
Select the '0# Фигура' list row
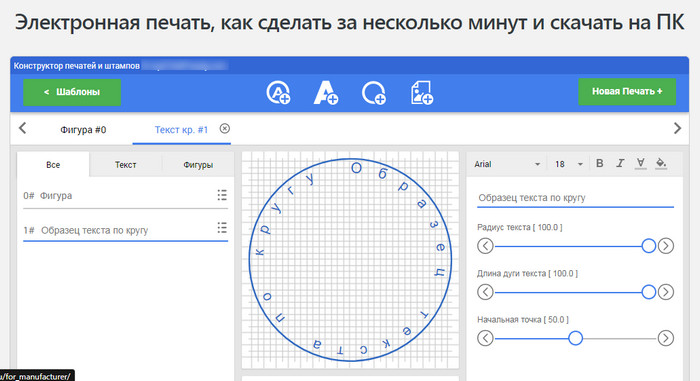(125, 196)
